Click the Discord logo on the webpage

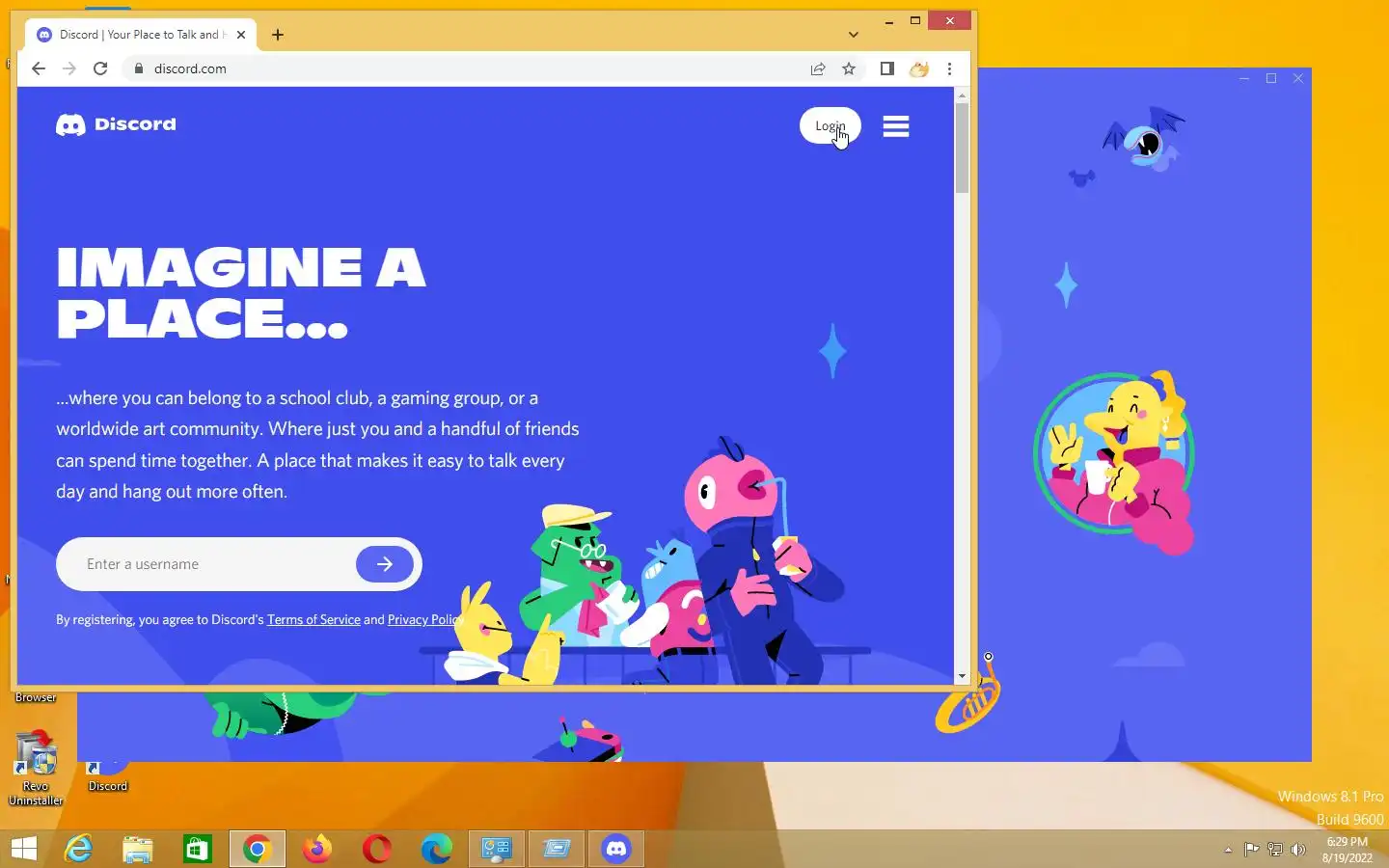116,124
